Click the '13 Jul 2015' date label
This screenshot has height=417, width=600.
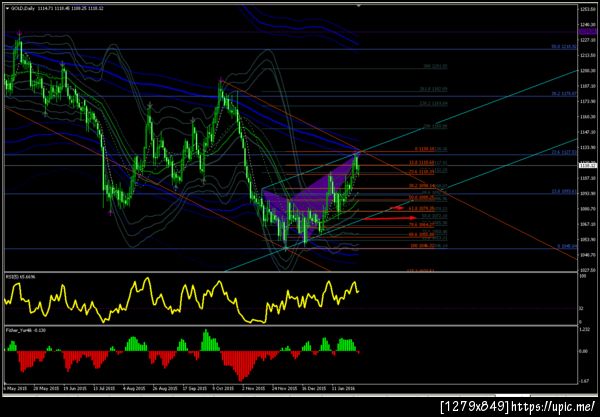[105, 388]
